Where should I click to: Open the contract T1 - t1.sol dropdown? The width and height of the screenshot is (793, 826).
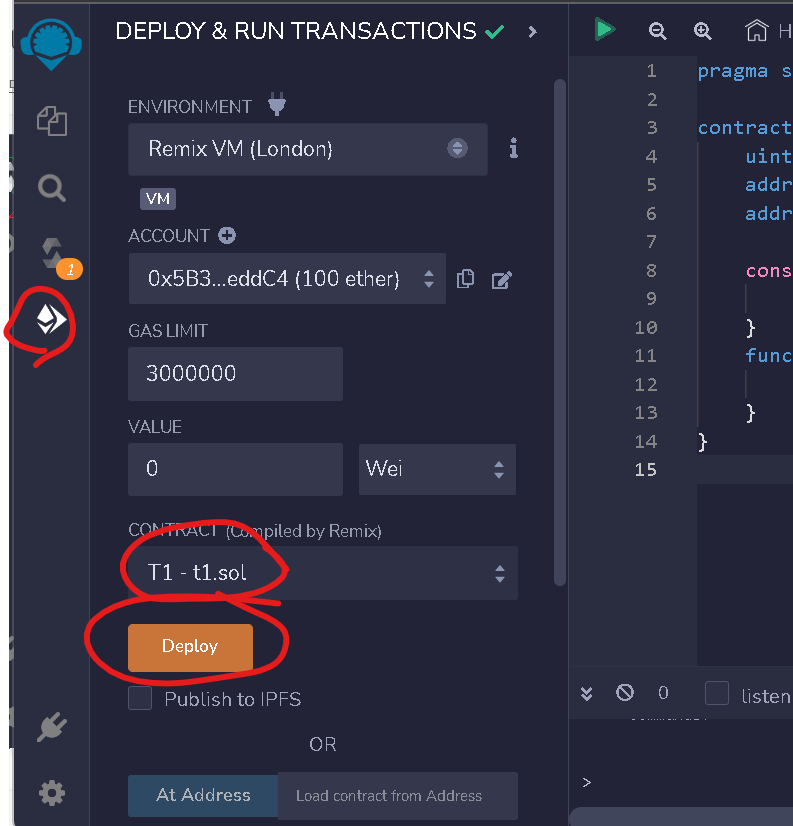pos(323,573)
